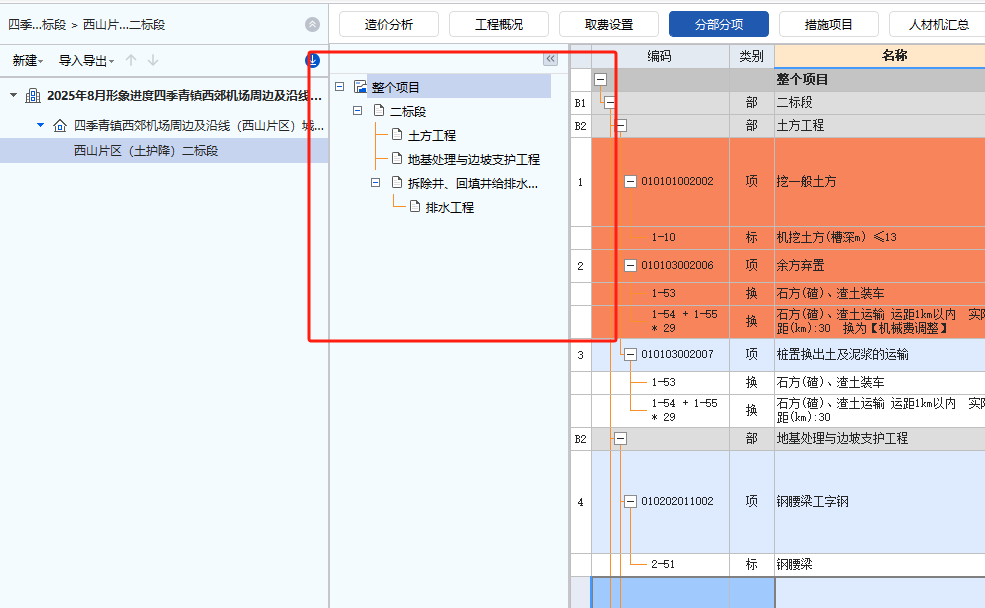Click the document icon beside 排水工程
The image size is (985, 608).
coord(414,205)
